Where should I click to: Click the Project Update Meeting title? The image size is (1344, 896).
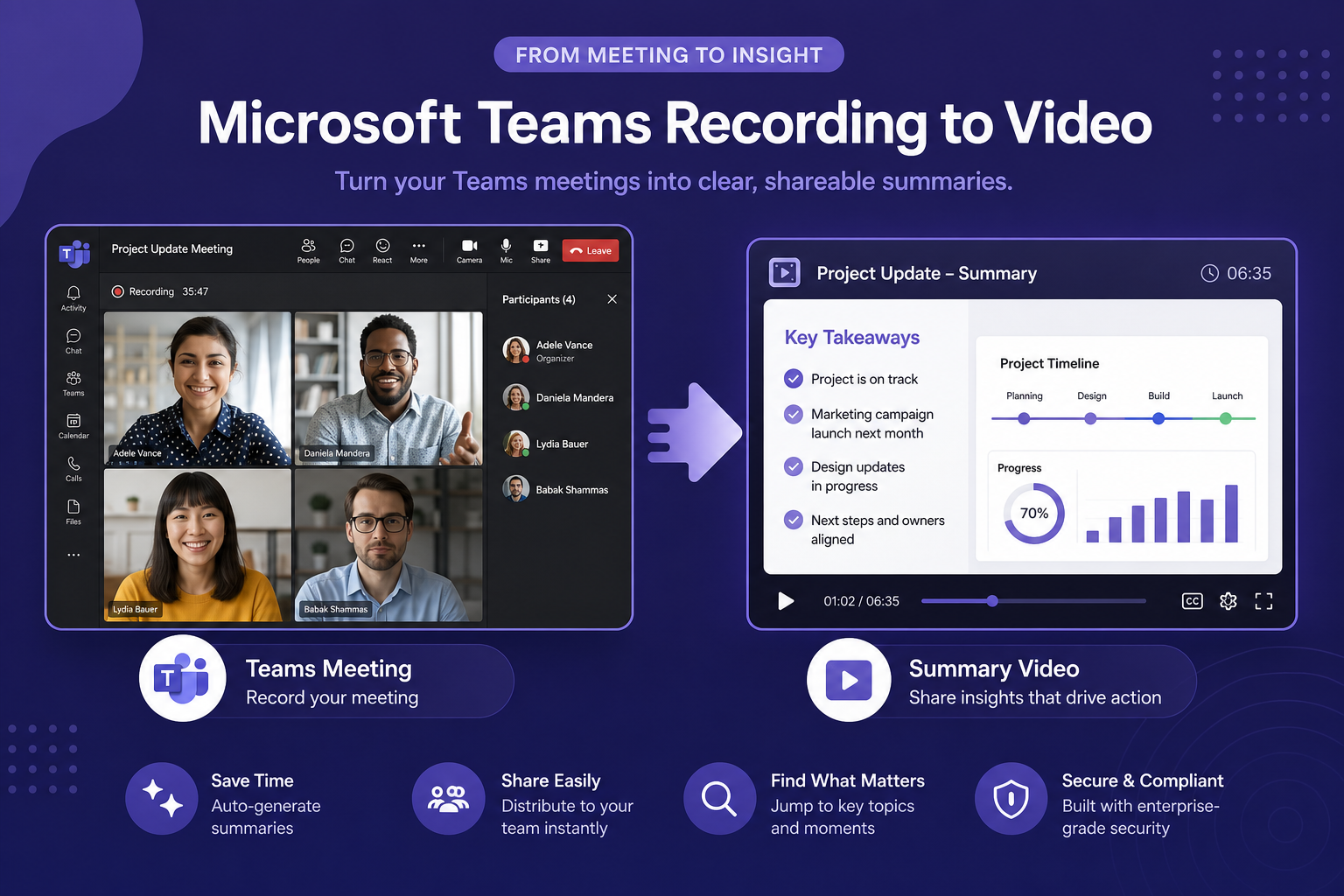(172, 248)
